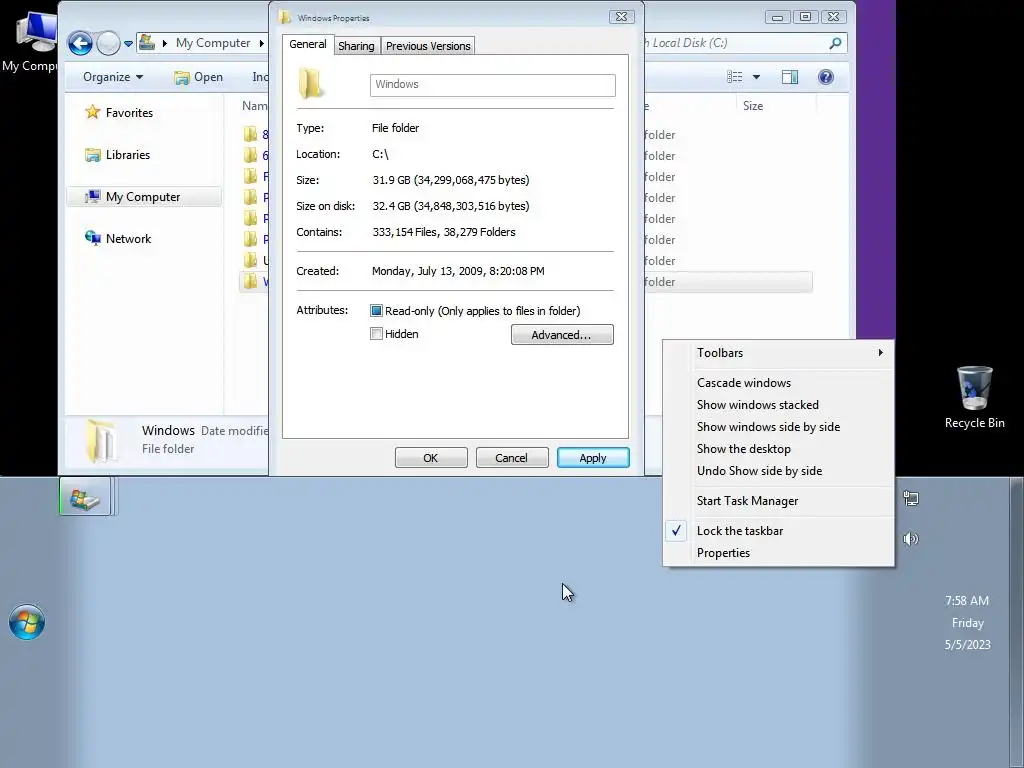
Task: Open taskbar Properties from context menu
Action: (x=778, y=553)
